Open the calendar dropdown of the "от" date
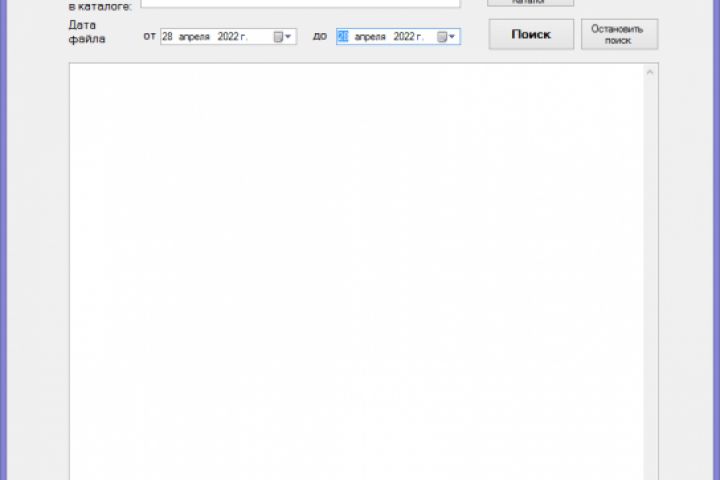This screenshot has width=720, height=480. [282, 37]
